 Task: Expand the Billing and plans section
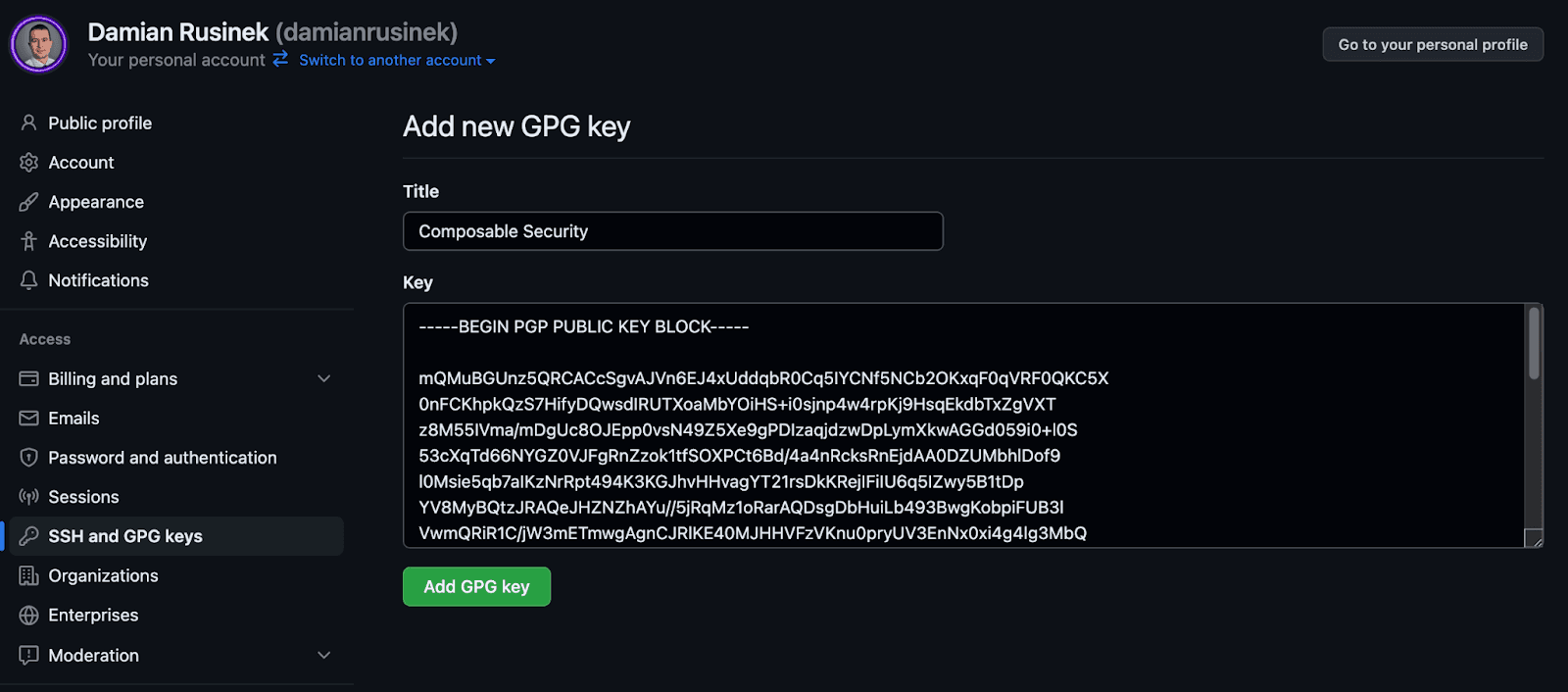pos(324,378)
